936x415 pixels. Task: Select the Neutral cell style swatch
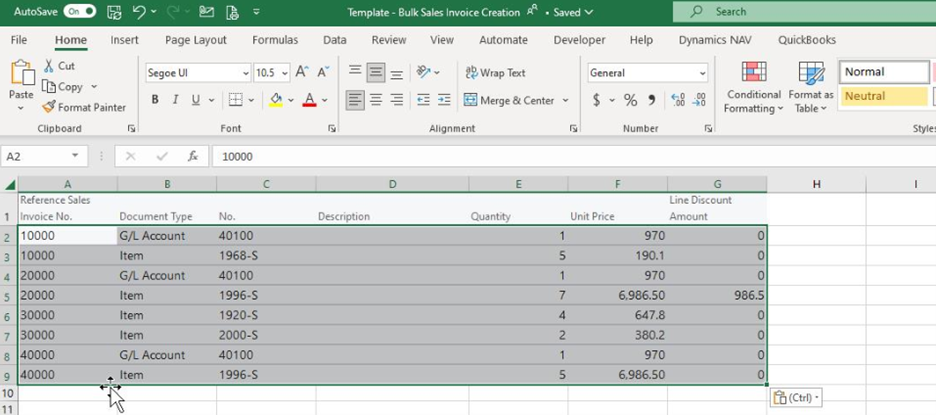click(885, 97)
